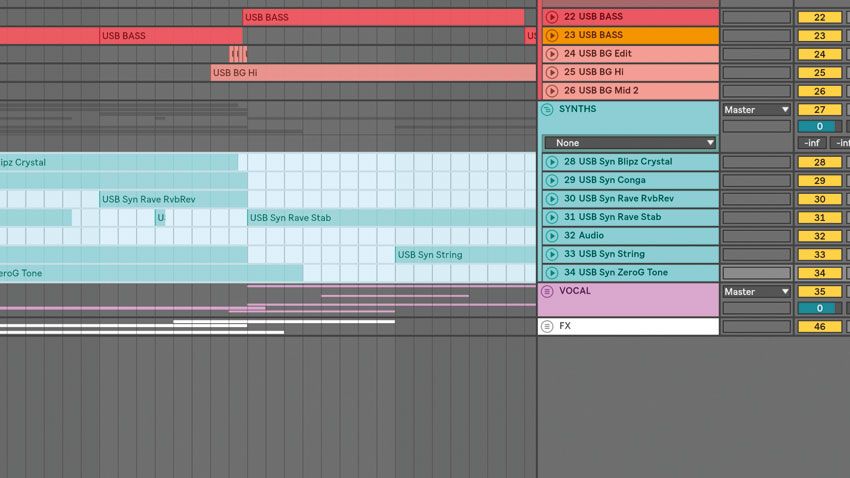The width and height of the screenshot is (850, 478).
Task: Toggle track activator 30 button
Action: click(x=819, y=199)
